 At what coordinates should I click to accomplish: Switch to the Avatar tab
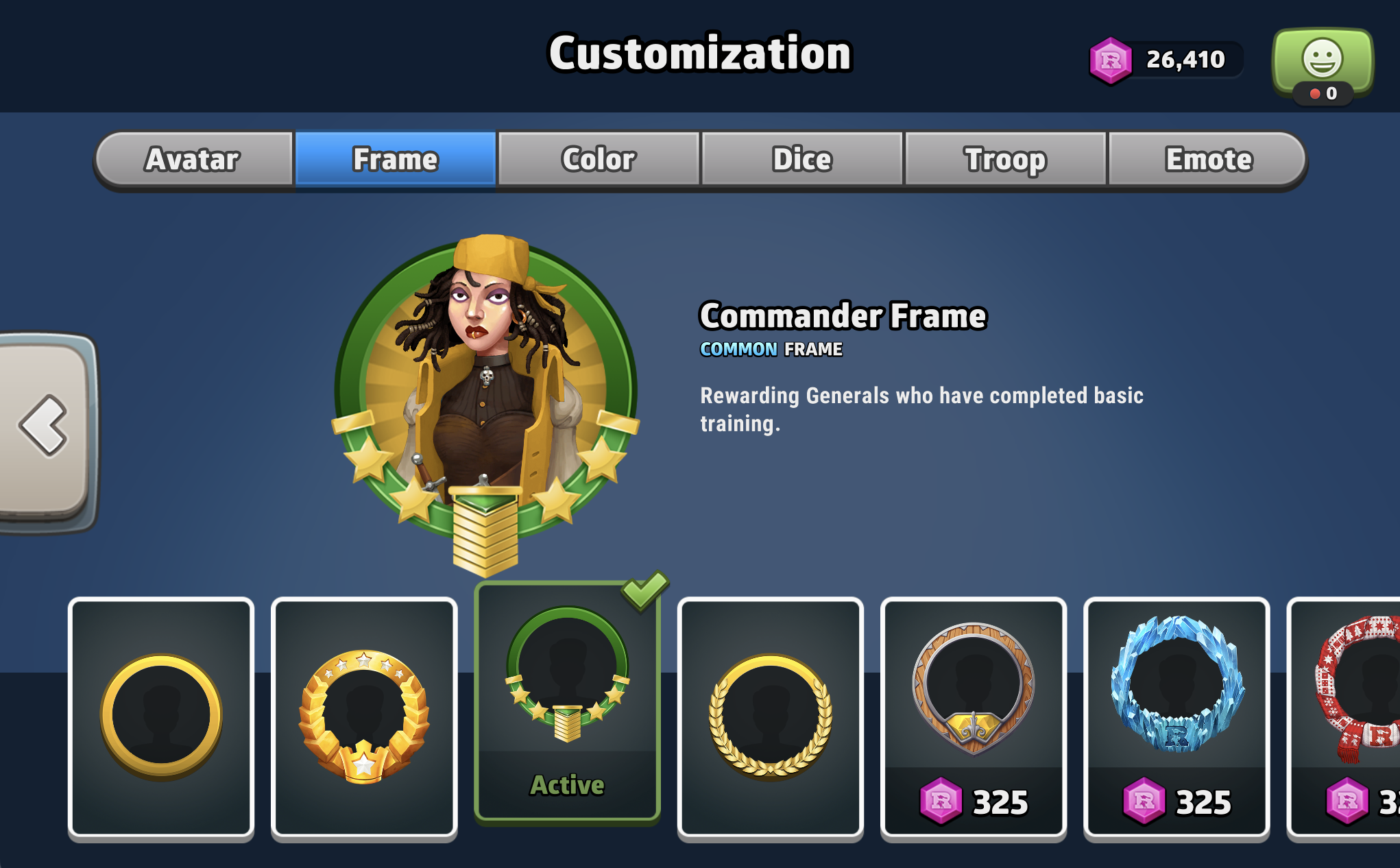(193, 159)
